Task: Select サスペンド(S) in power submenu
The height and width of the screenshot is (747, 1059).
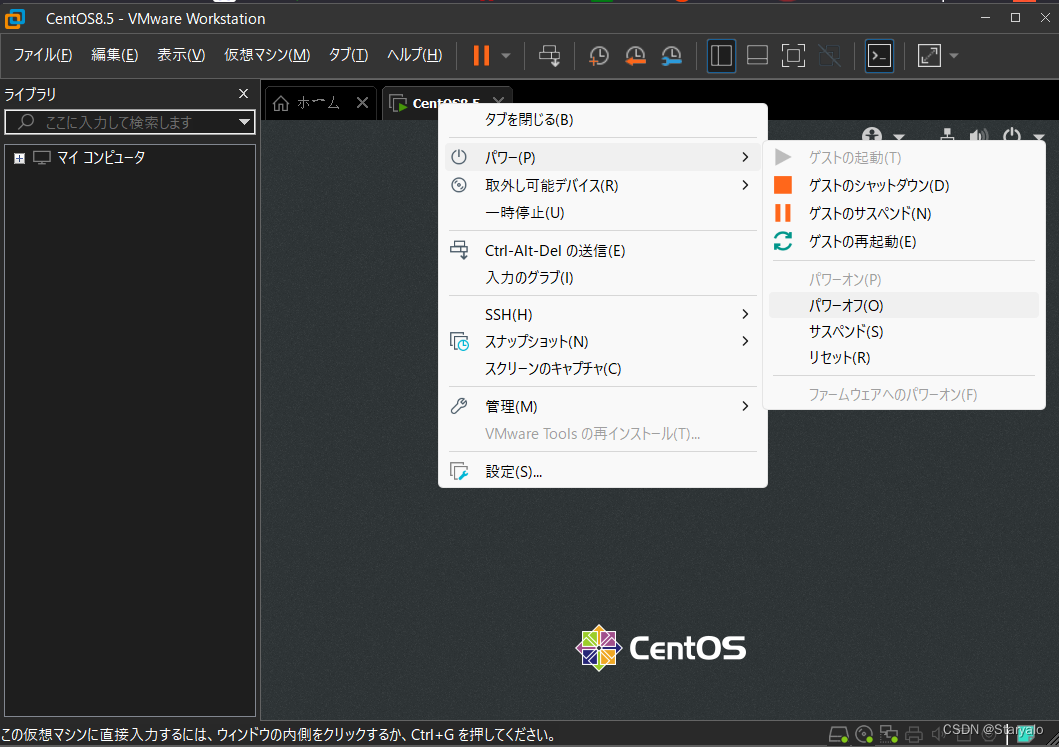Action: pyautogui.click(x=903, y=332)
